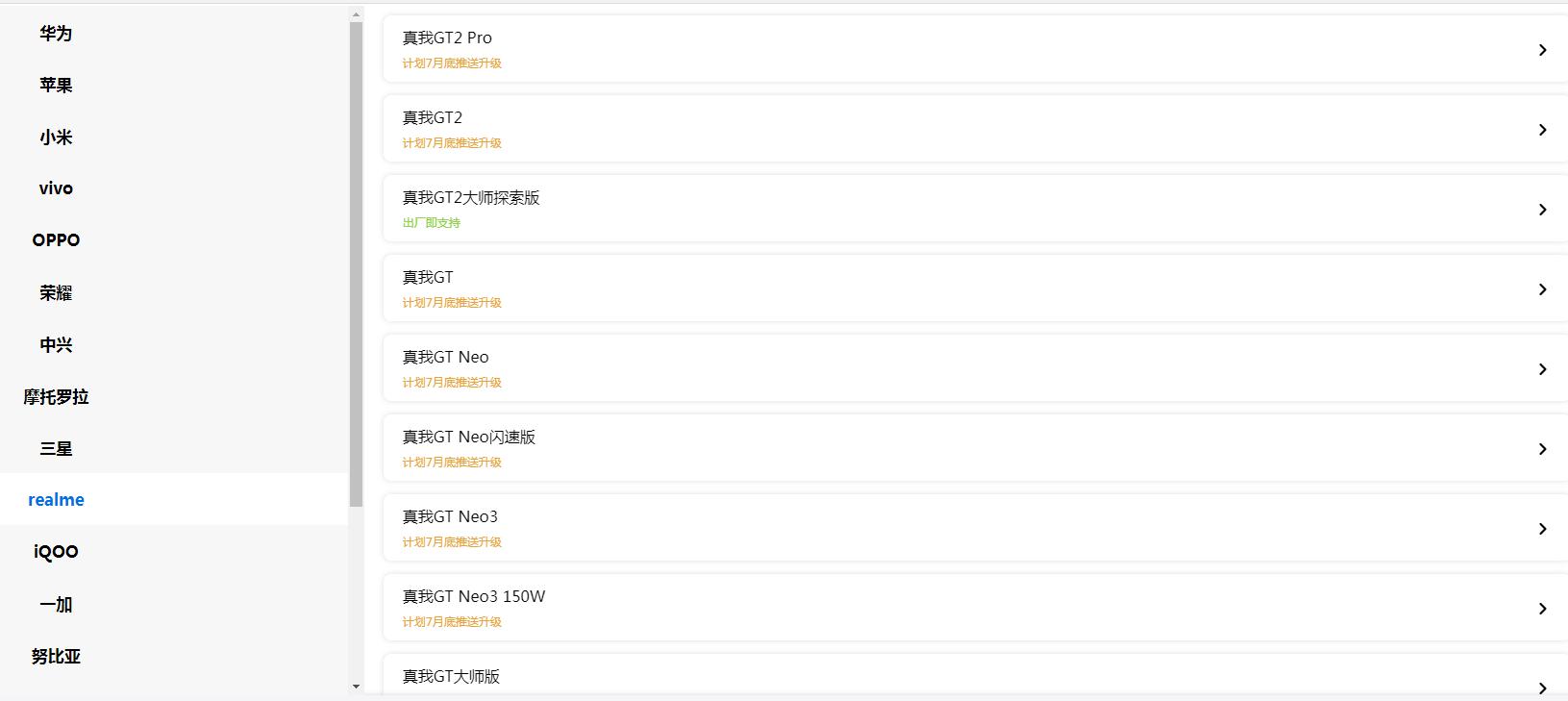Choose 小米 in the brand list

point(56,138)
